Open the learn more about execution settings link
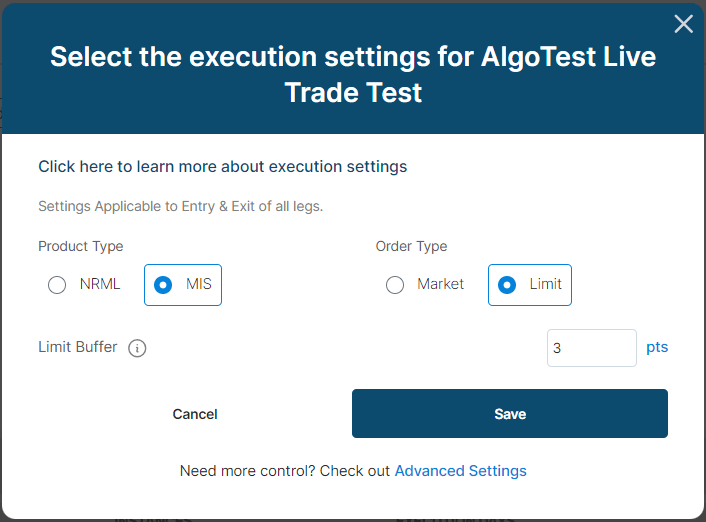 (x=222, y=167)
